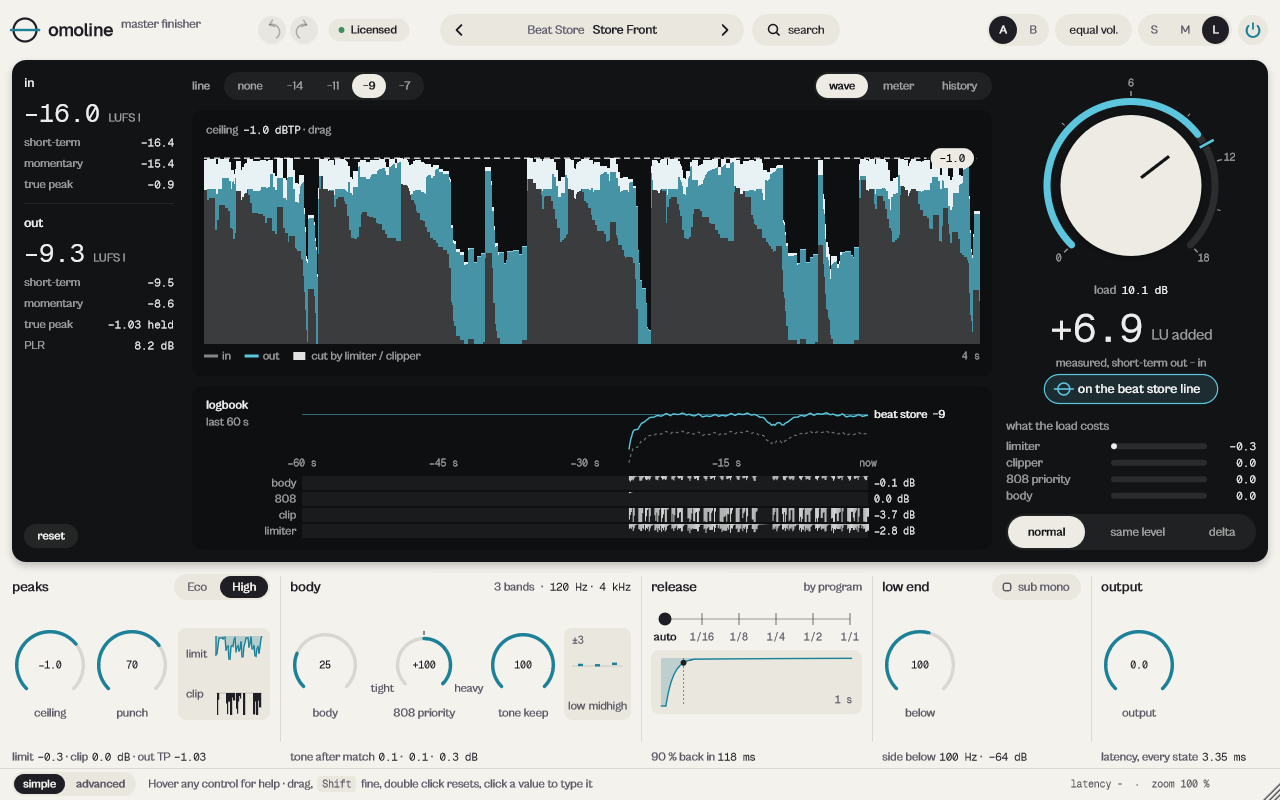Toggle equal vol. matching
Screen dimensions: 1280x800
click(x=1093, y=30)
